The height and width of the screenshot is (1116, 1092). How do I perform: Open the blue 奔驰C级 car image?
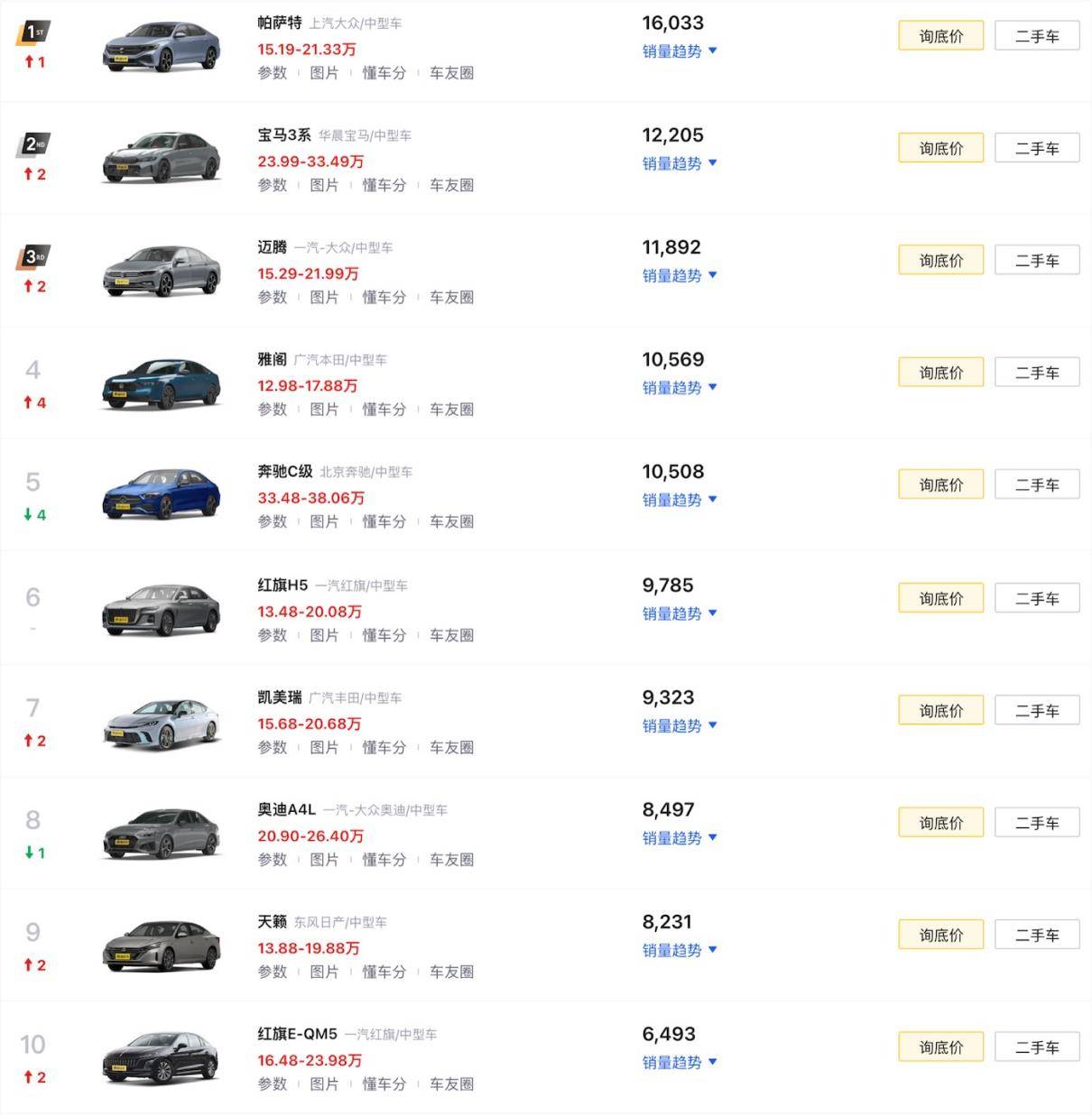pos(162,493)
